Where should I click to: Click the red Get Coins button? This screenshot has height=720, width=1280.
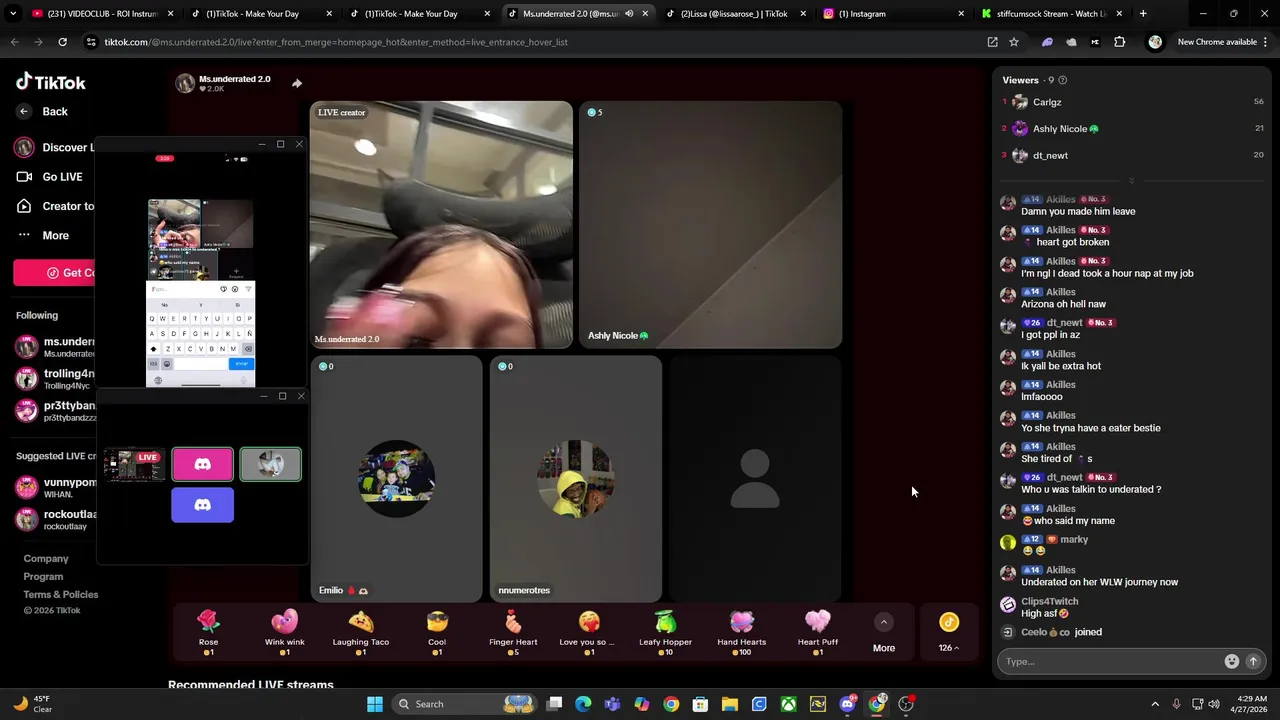tap(55, 273)
